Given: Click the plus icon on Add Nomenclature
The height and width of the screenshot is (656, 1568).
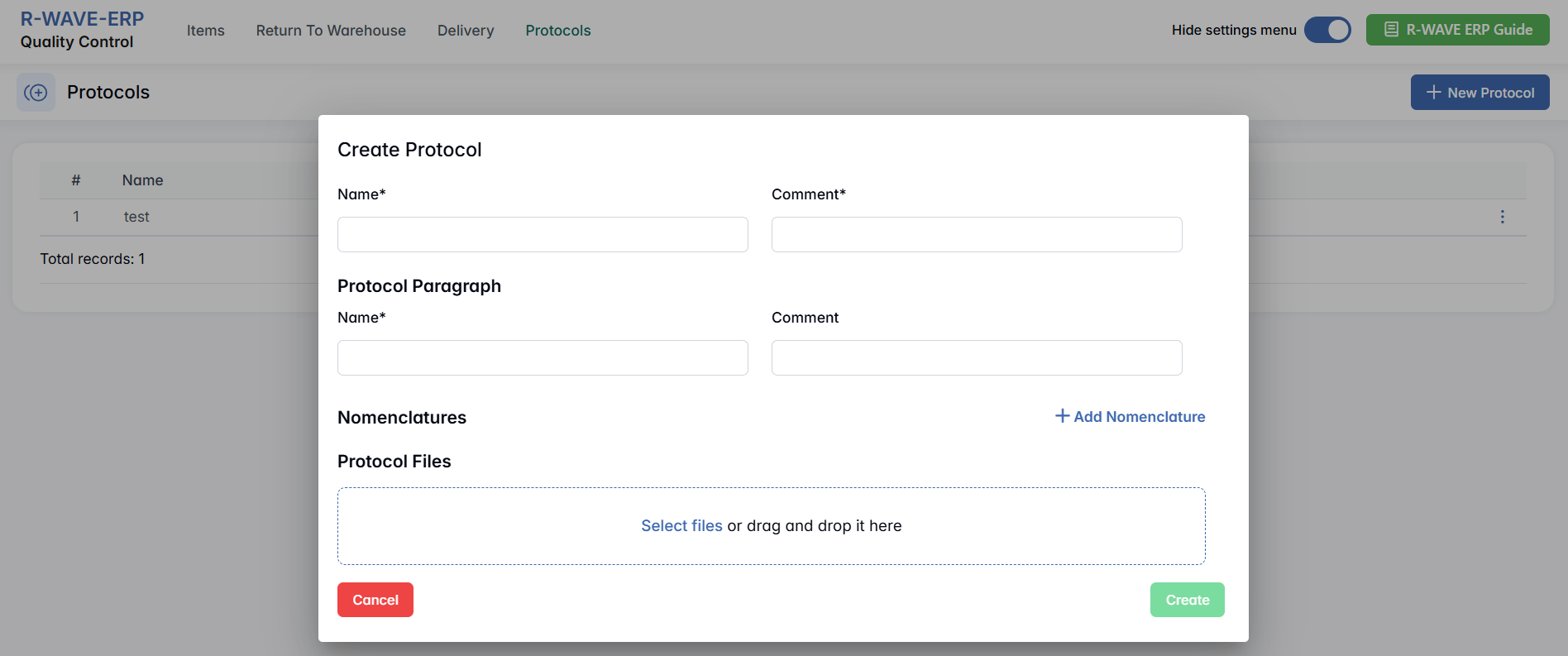Looking at the screenshot, I should pos(1063,416).
